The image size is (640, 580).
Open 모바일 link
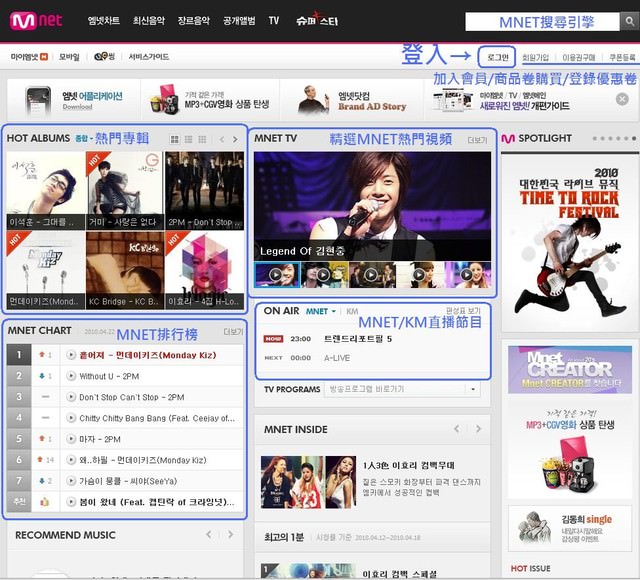point(69,57)
